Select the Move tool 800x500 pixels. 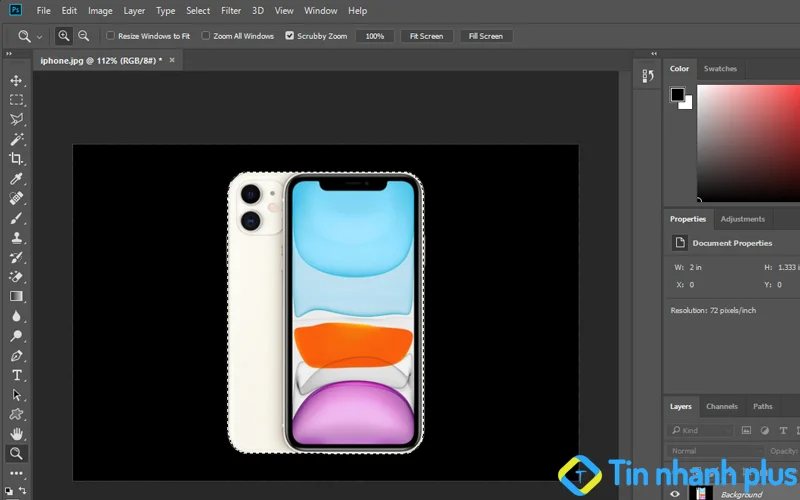pos(16,80)
